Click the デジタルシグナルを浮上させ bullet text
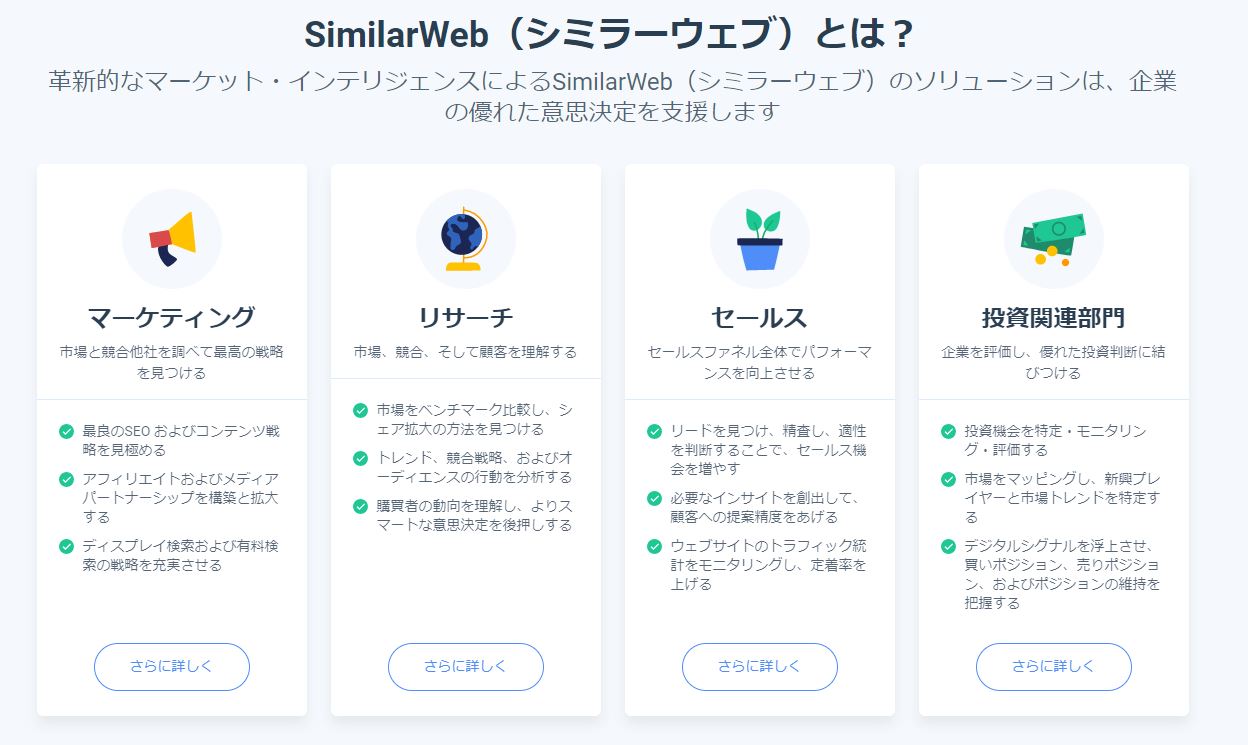The image size is (1248, 745). point(1062,574)
